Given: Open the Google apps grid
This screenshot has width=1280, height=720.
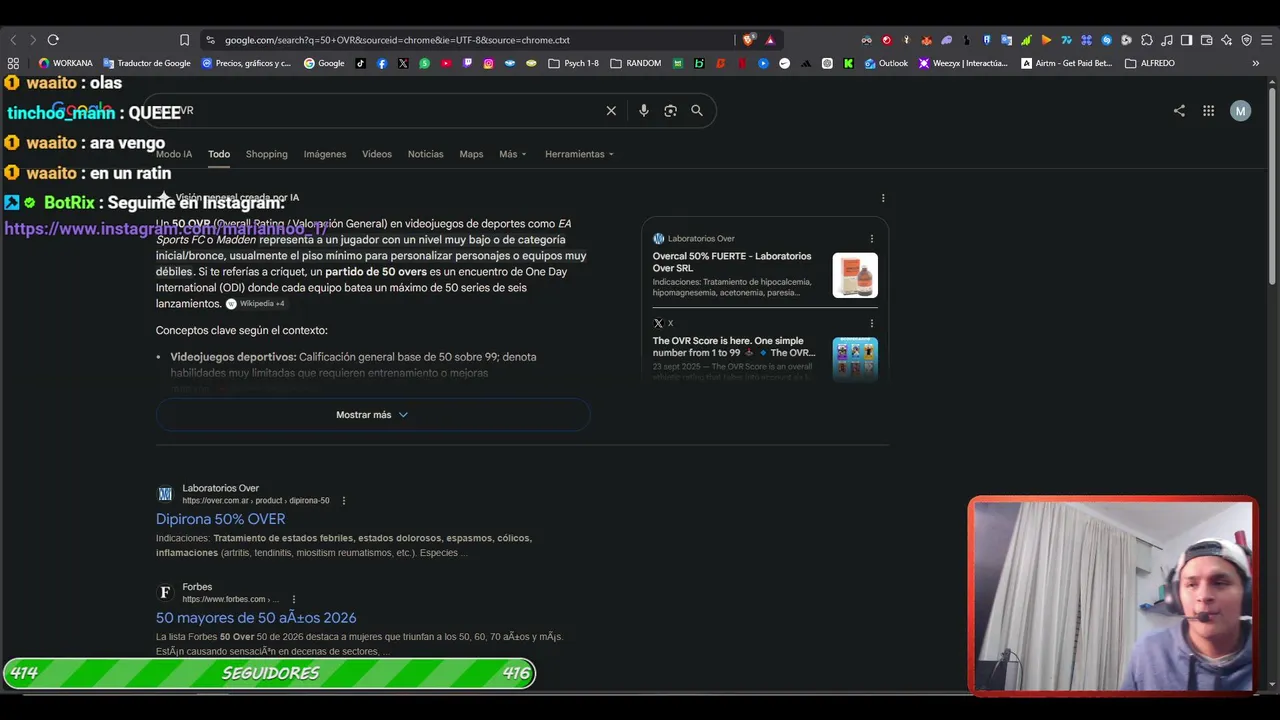Looking at the screenshot, I should pos(1208,111).
